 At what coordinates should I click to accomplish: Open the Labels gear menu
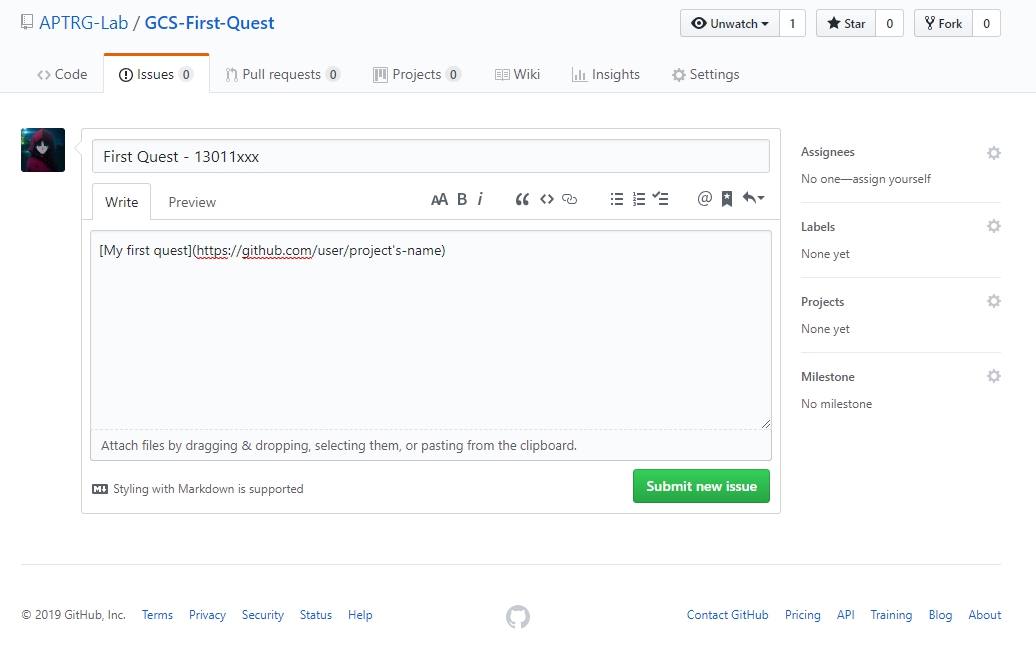994,227
